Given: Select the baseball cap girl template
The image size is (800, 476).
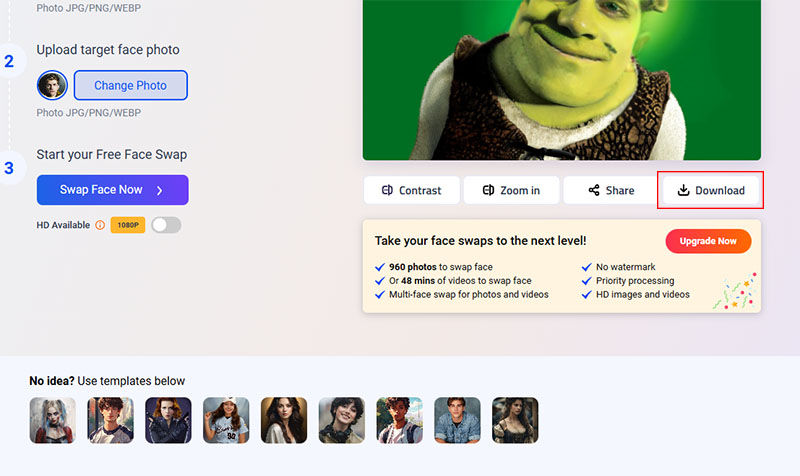Looking at the screenshot, I should point(226,420).
